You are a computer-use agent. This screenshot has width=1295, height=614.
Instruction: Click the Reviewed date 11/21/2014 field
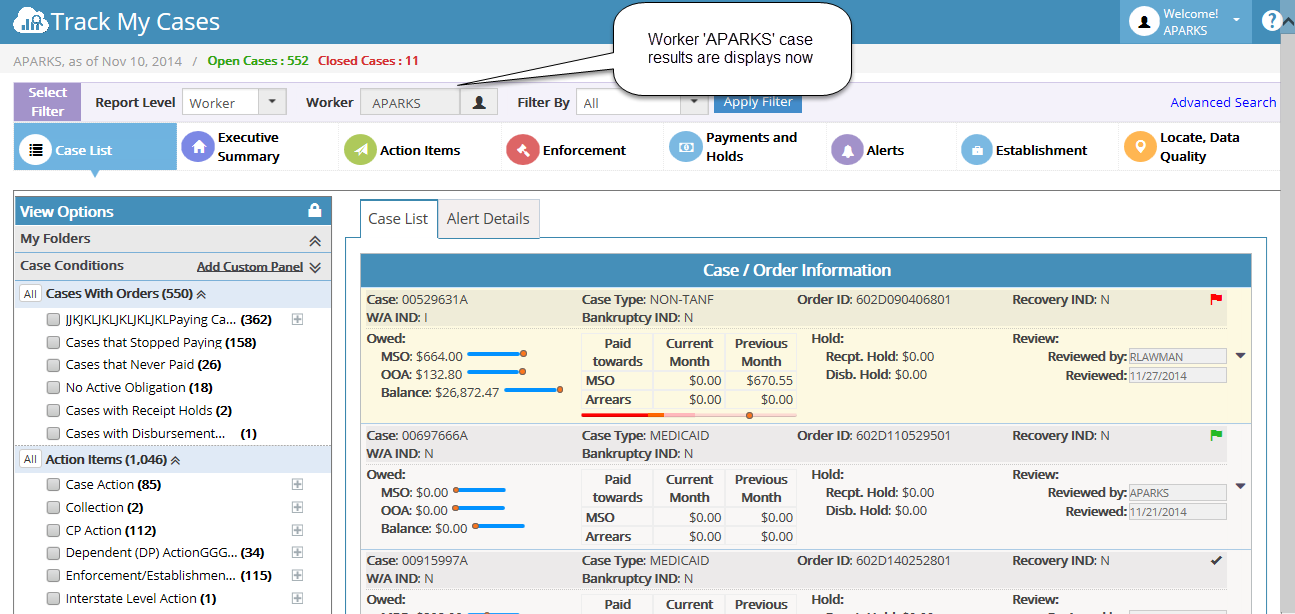coord(1177,512)
